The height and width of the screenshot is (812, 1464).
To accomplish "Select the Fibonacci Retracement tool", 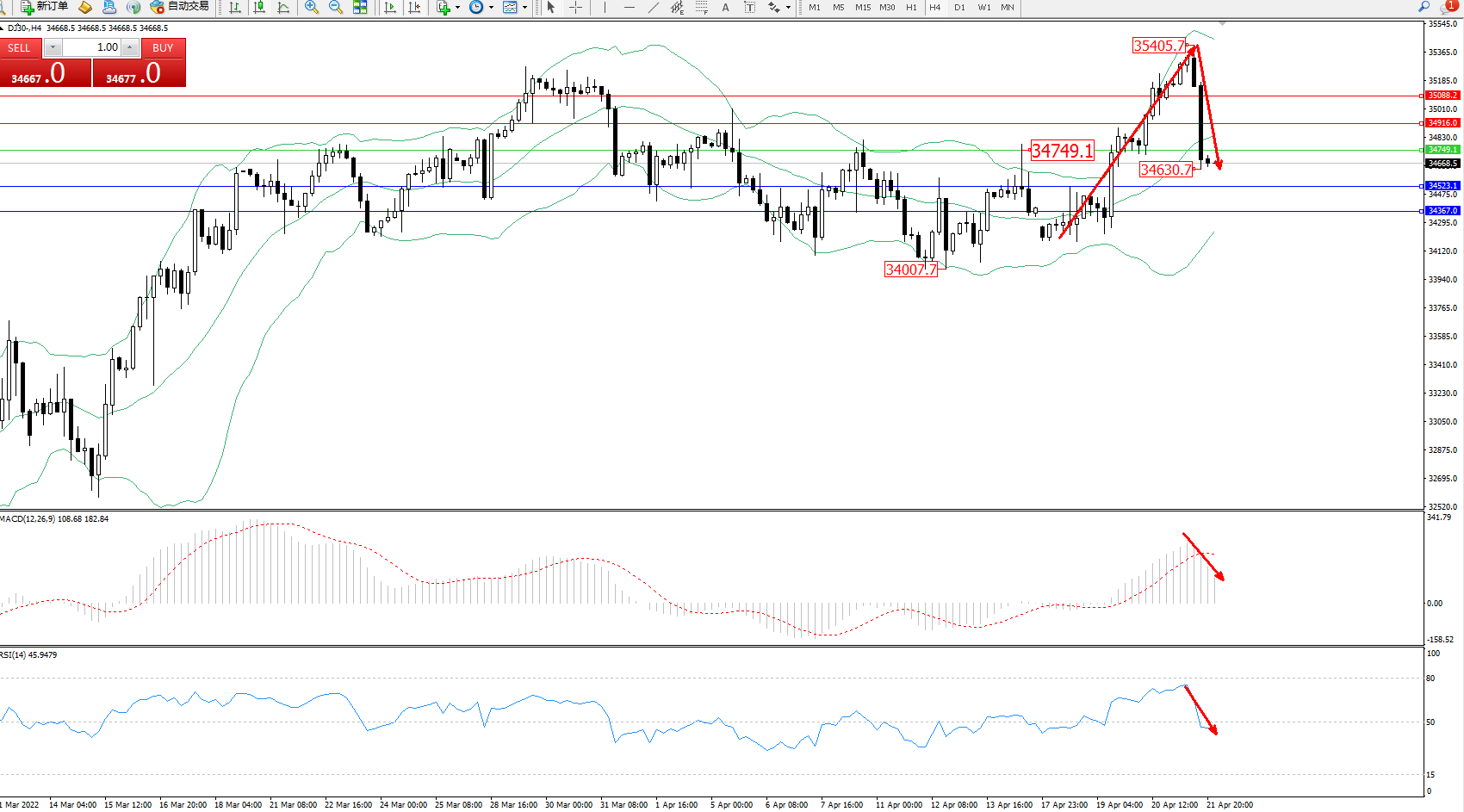I will coord(701,7).
